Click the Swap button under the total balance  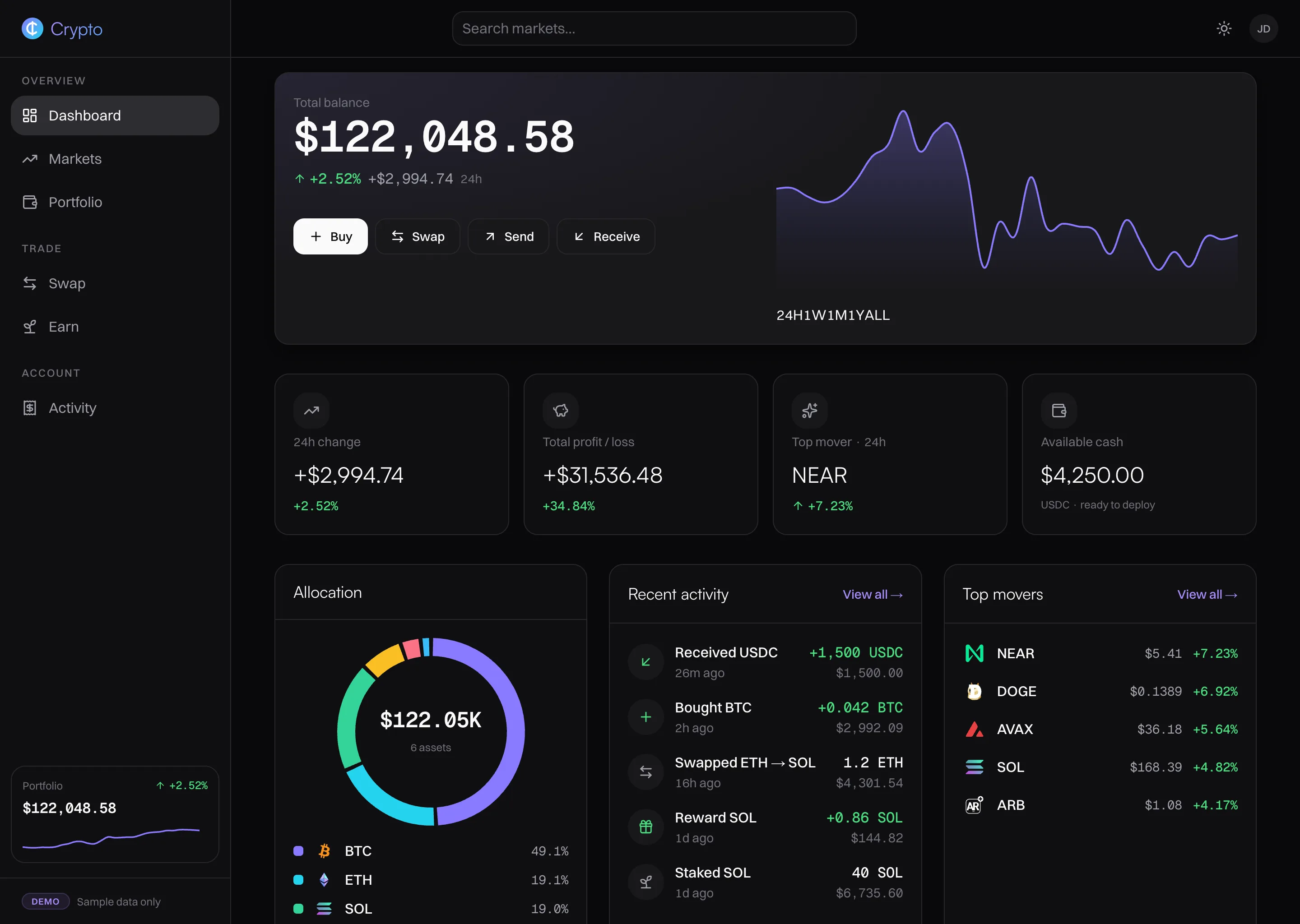417,236
